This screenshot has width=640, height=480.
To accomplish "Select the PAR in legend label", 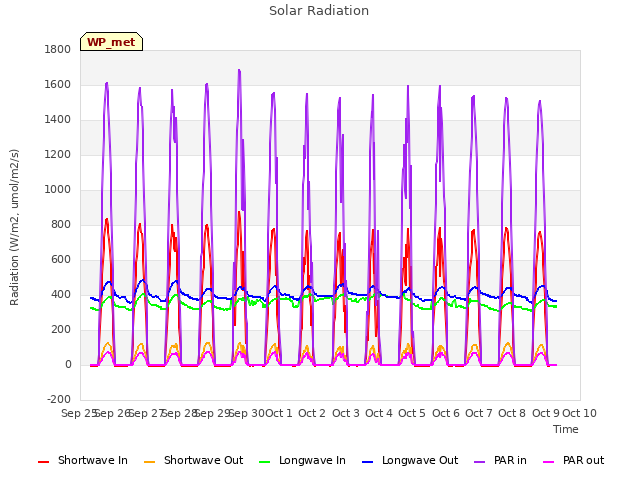I will pyautogui.click(x=510, y=460).
